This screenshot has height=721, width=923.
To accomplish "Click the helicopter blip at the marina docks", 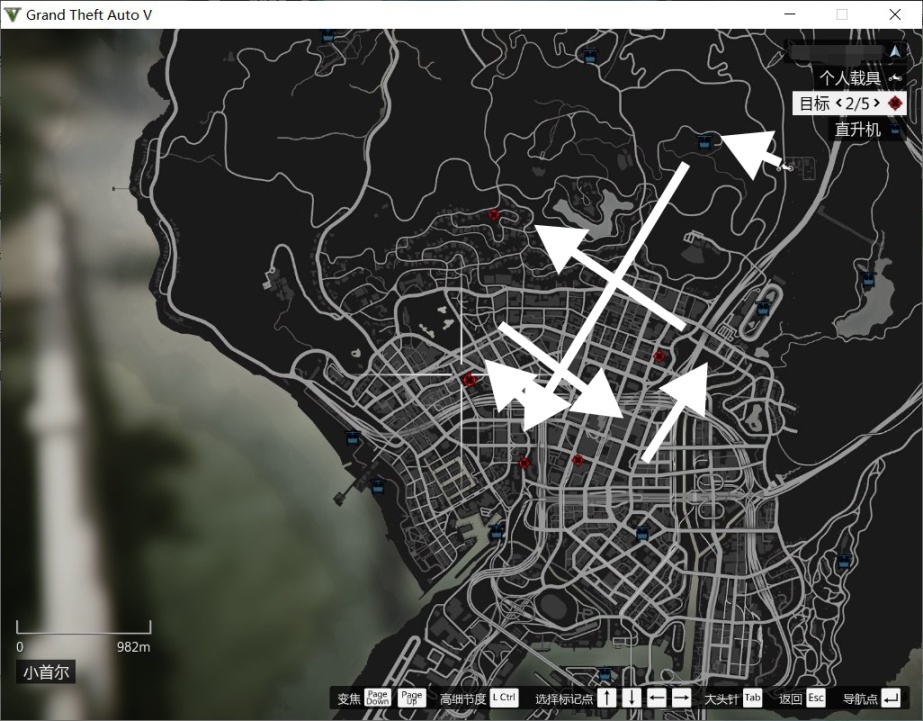I will (x=496, y=532).
